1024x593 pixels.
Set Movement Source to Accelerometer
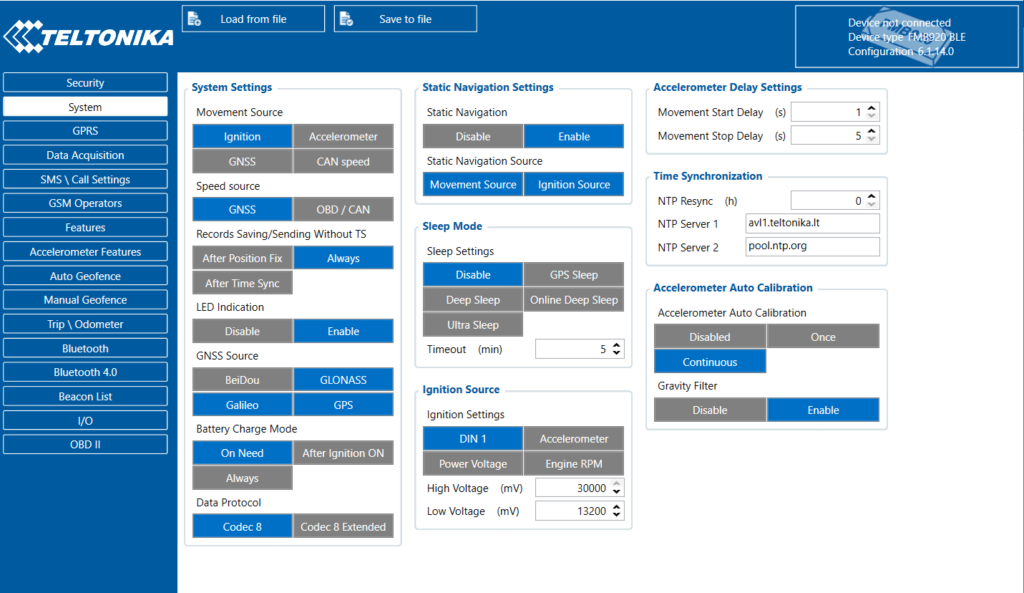coord(344,136)
